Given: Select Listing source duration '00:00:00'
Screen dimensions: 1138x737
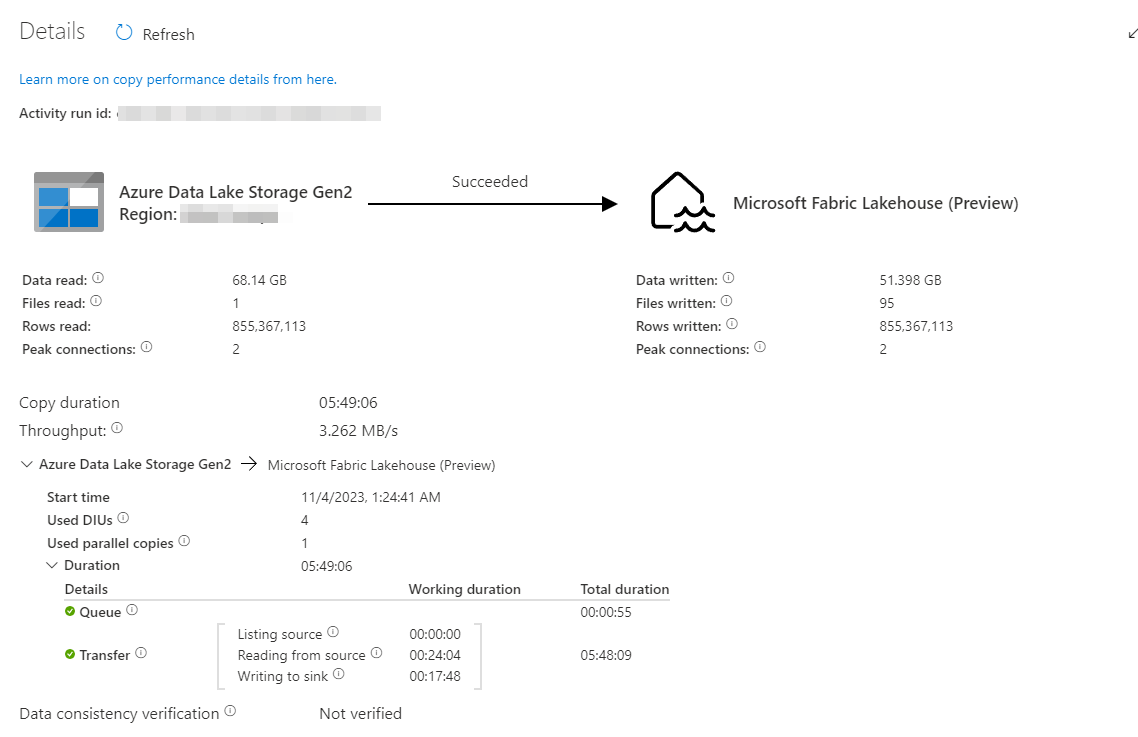Looking at the screenshot, I should [435, 634].
